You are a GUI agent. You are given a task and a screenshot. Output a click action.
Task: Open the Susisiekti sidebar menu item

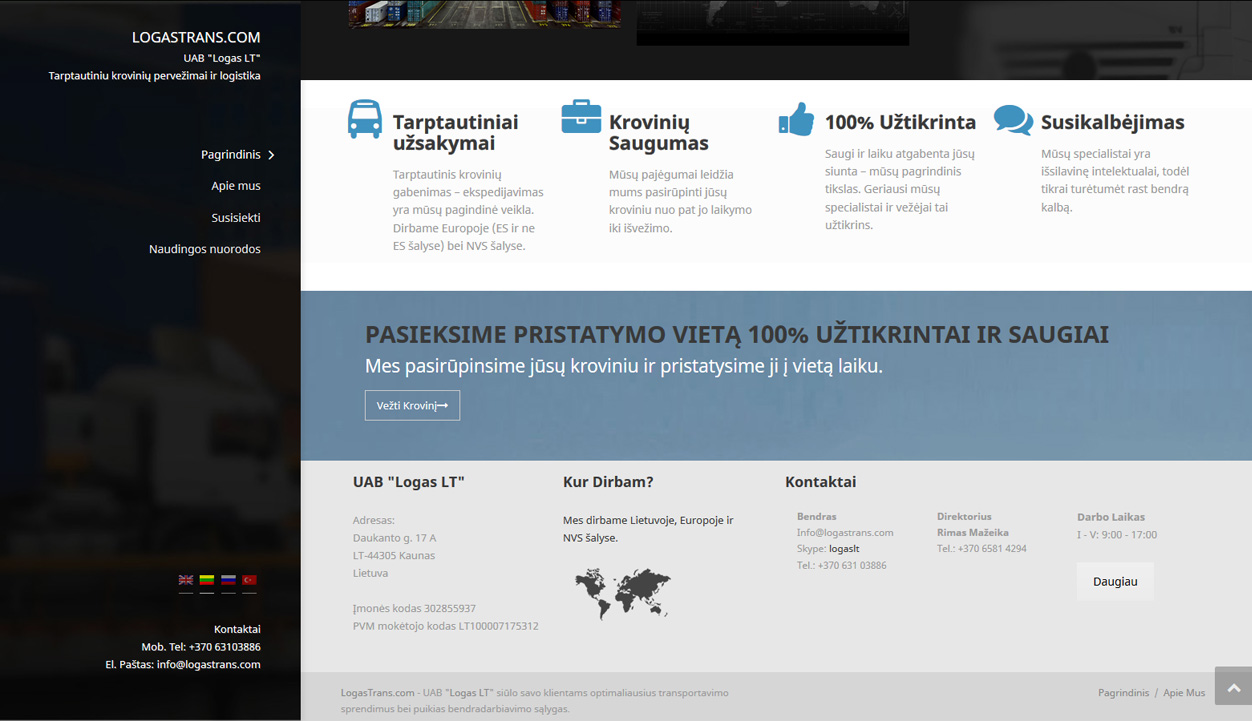(x=236, y=218)
